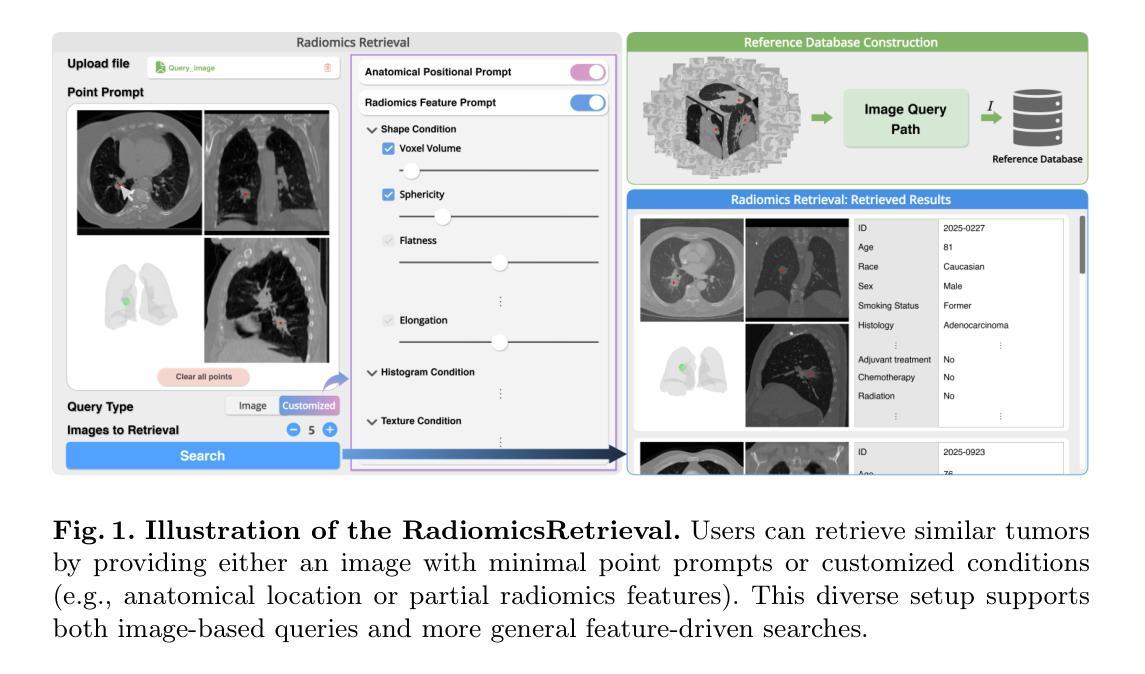Click the Search button
The height and width of the screenshot is (674, 1145).
tap(202, 456)
